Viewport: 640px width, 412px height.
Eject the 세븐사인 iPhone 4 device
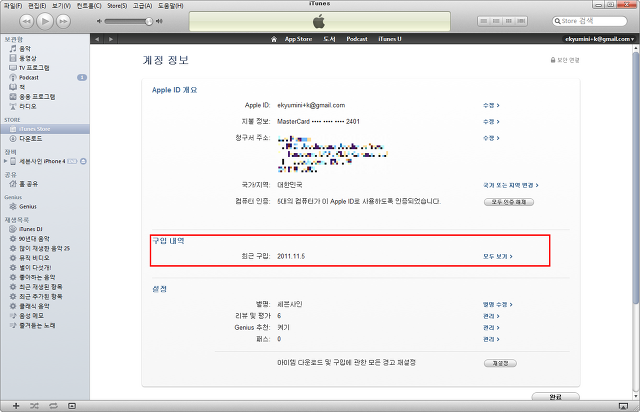point(83,161)
